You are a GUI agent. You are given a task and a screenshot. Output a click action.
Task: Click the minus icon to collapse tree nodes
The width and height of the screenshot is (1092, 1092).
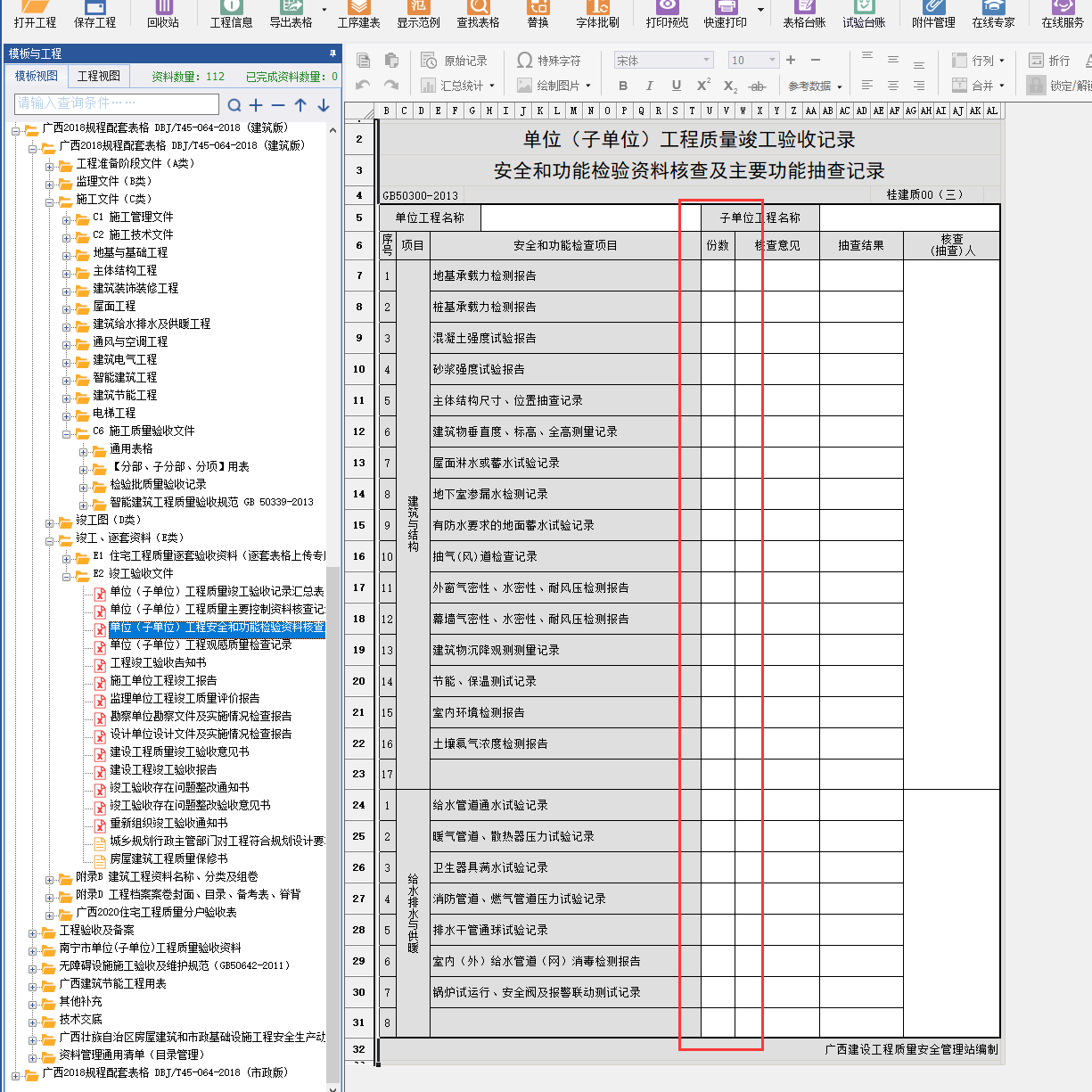278,105
